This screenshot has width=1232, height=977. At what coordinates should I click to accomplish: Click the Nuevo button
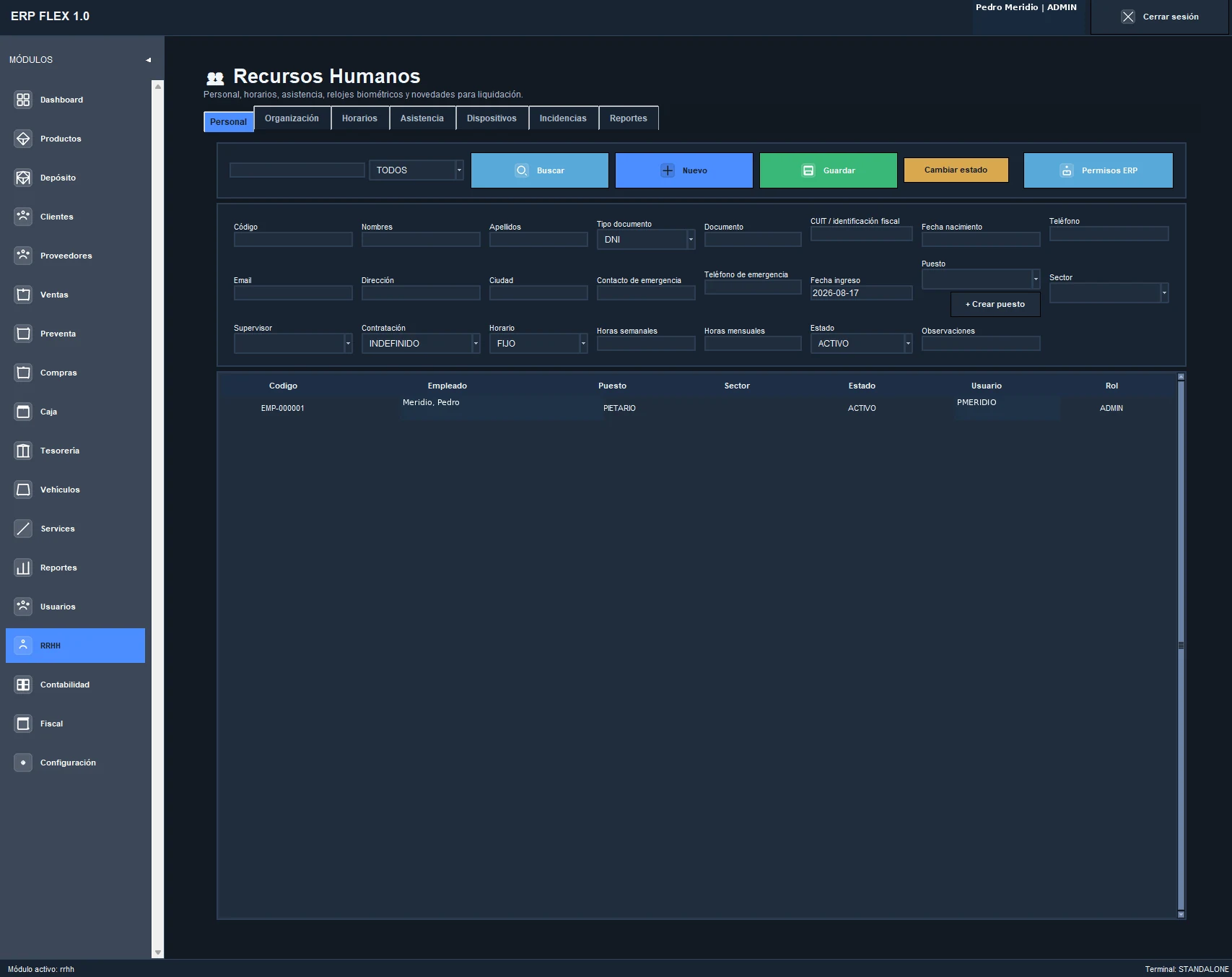[684, 170]
